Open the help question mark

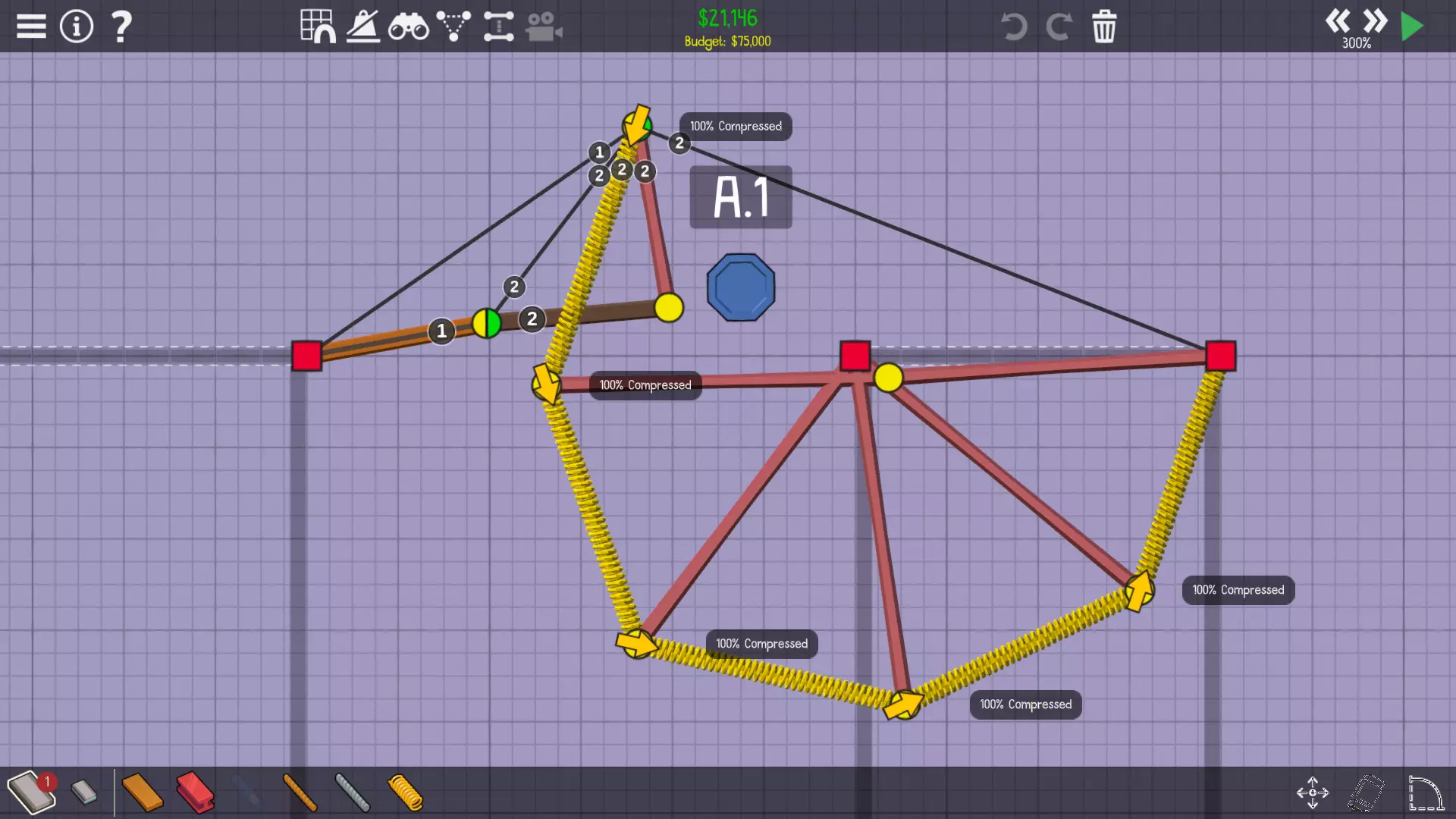pos(121,27)
